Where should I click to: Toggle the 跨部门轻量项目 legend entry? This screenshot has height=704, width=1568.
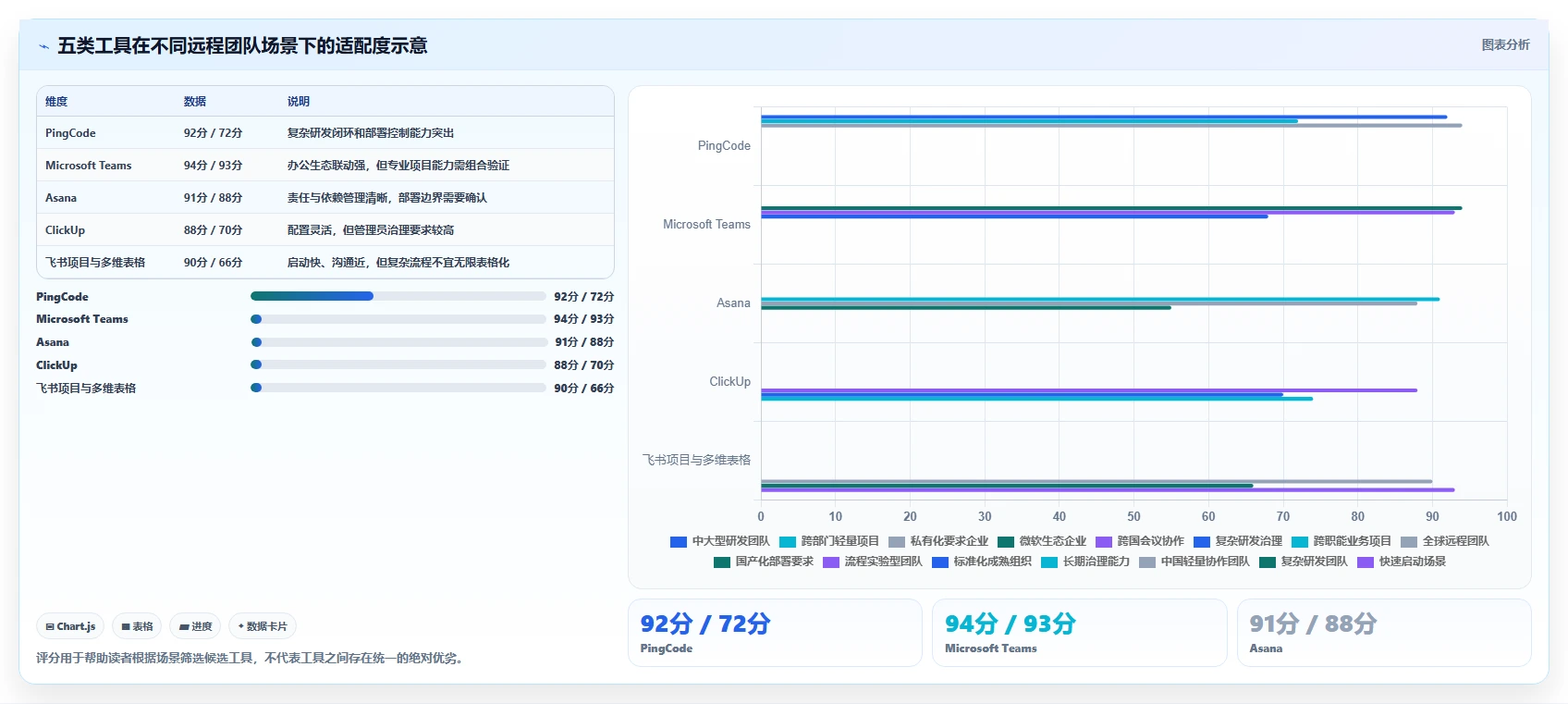pyautogui.click(x=829, y=541)
